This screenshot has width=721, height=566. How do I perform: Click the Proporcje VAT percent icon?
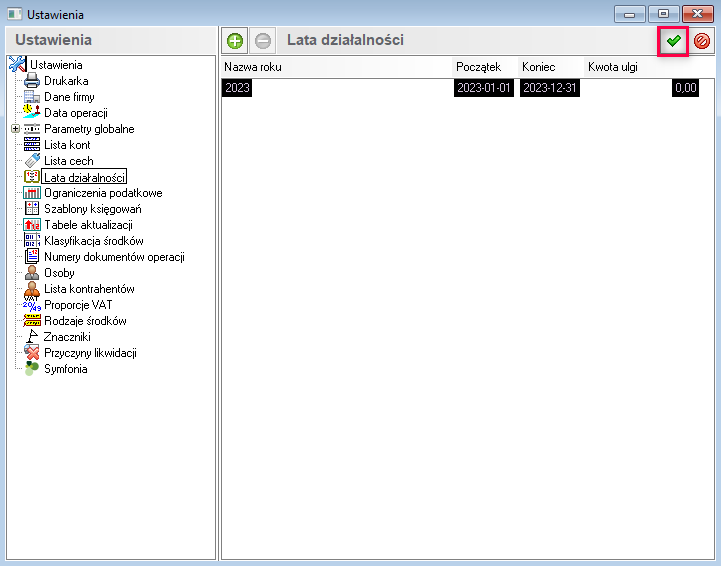32,304
